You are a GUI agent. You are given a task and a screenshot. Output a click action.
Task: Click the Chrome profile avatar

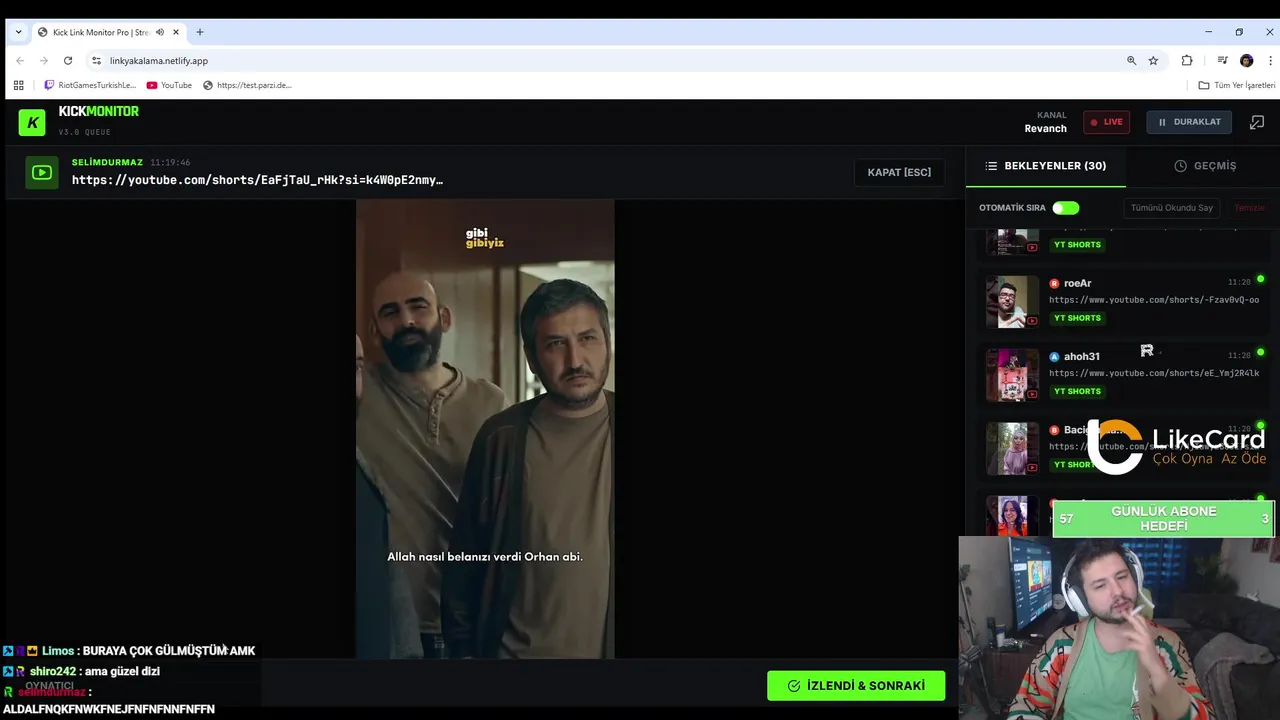tap(1246, 60)
